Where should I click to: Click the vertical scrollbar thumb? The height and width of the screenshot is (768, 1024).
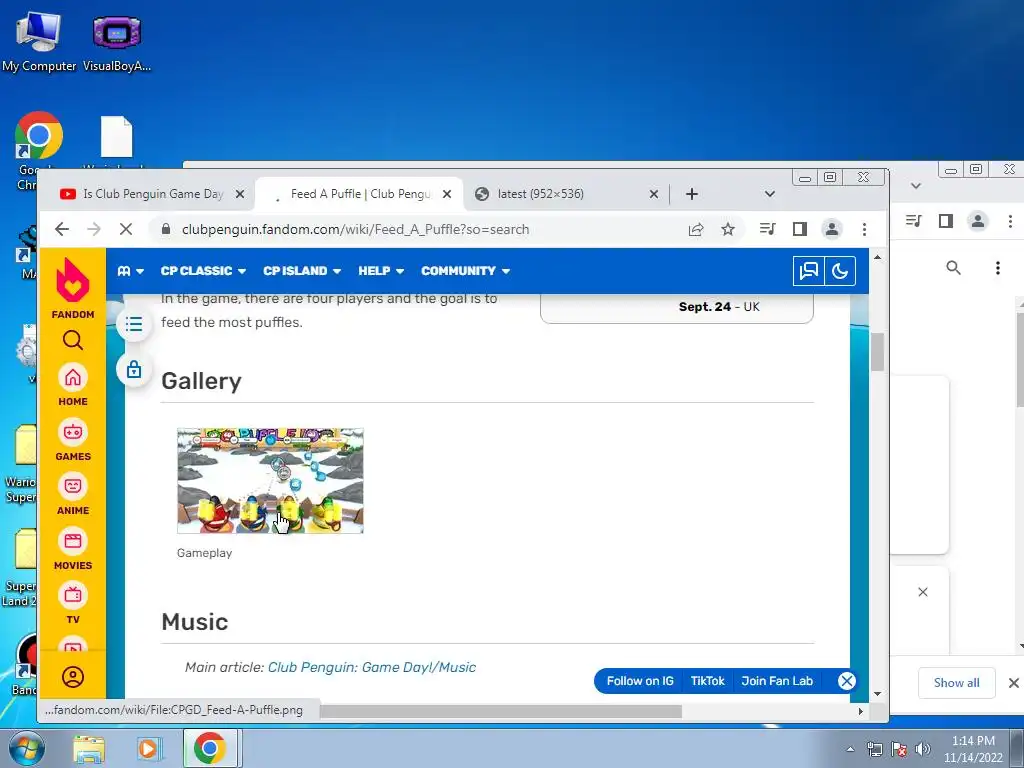click(x=877, y=352)
